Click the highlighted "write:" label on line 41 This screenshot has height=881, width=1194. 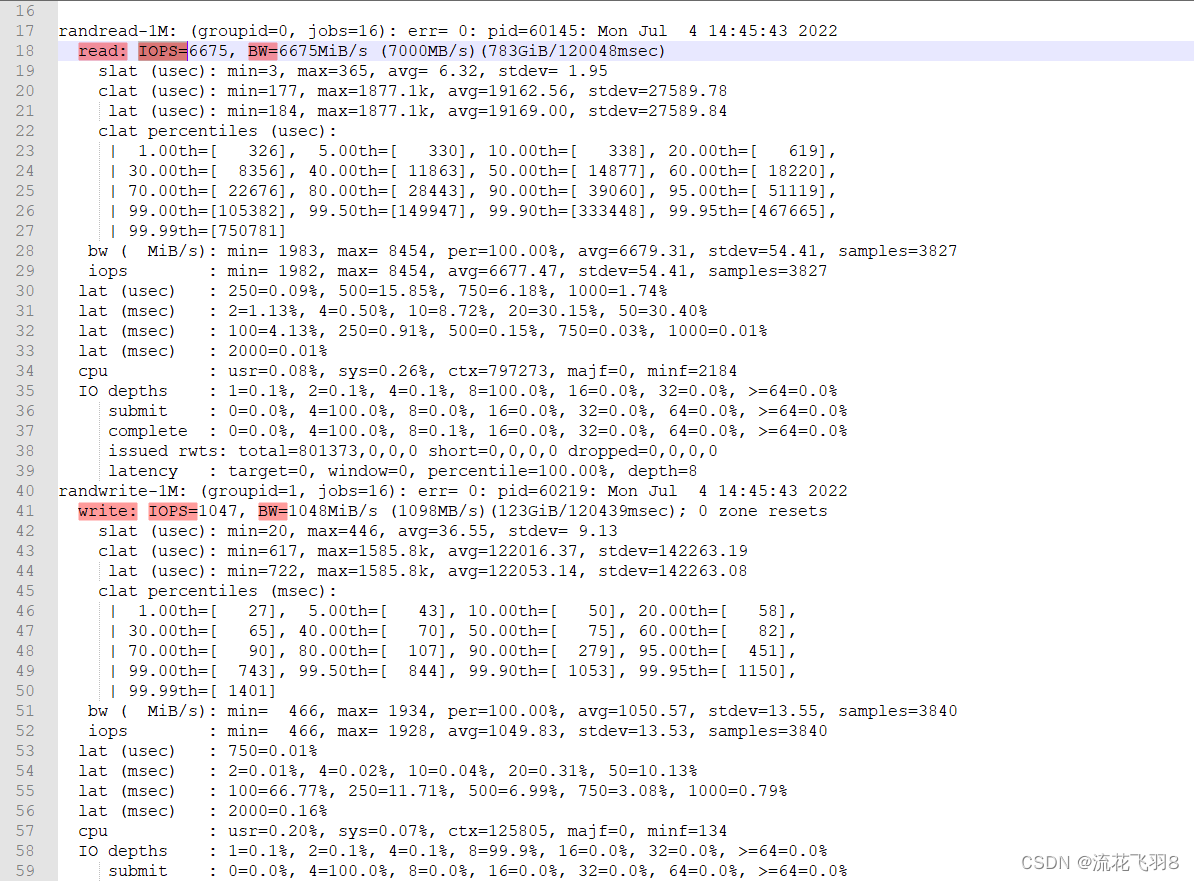107,510
